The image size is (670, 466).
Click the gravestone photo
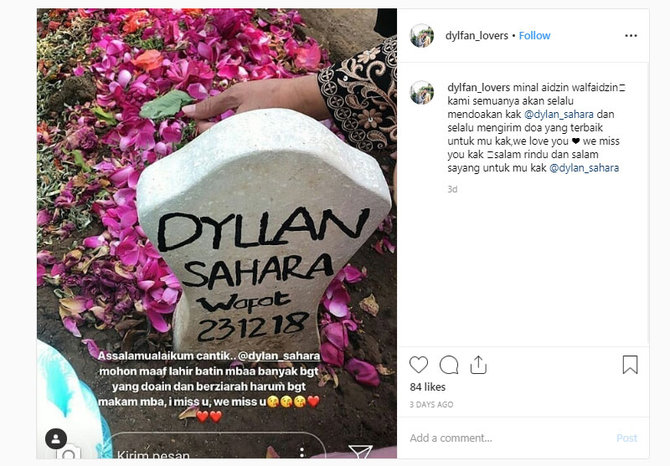217,233
